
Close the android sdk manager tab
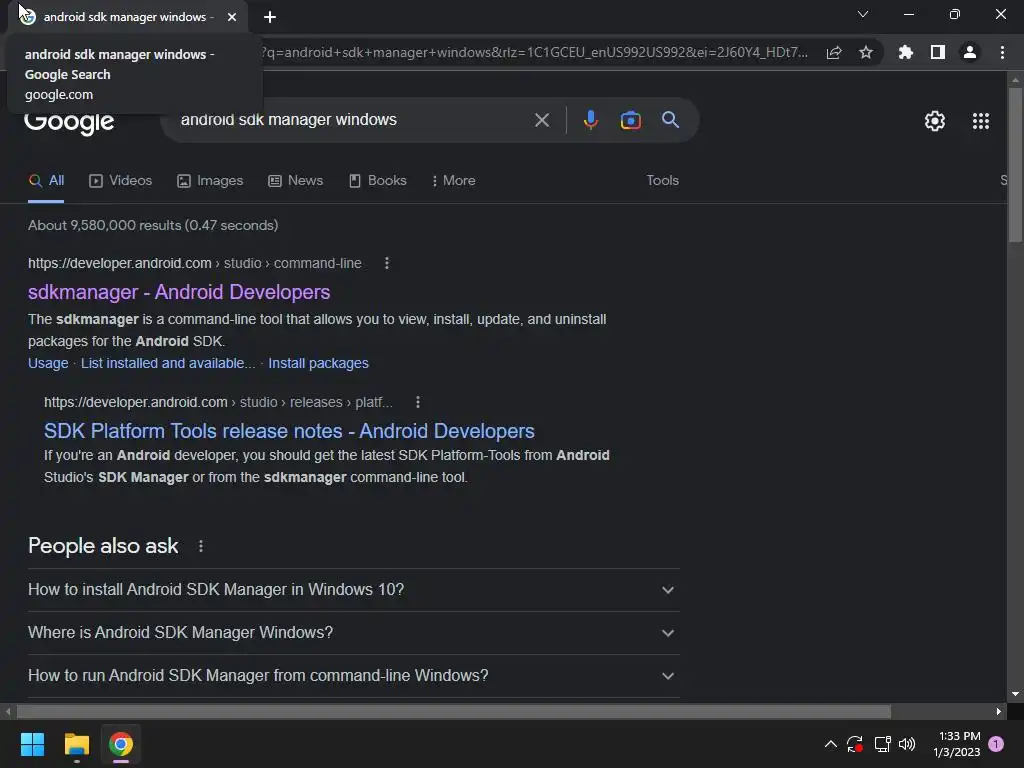pos(232,17)
